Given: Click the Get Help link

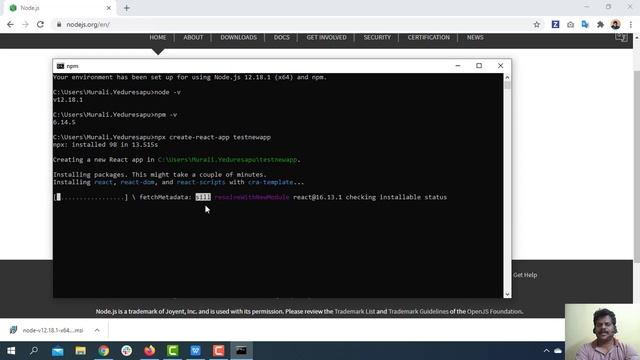Looking at the screenshot, I should (525, 275).
